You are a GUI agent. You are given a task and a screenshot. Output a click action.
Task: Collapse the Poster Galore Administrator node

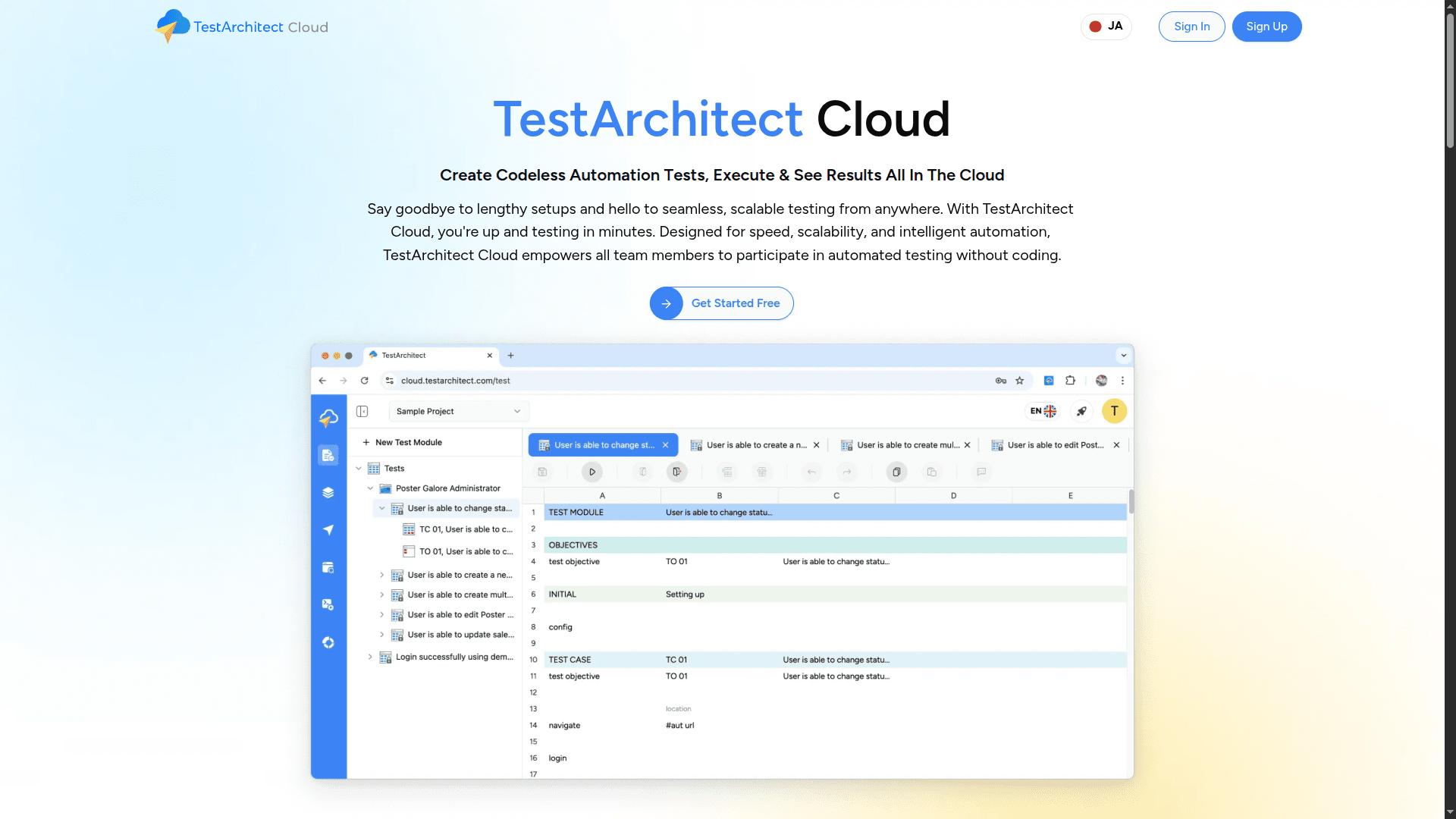click(370, 488)
